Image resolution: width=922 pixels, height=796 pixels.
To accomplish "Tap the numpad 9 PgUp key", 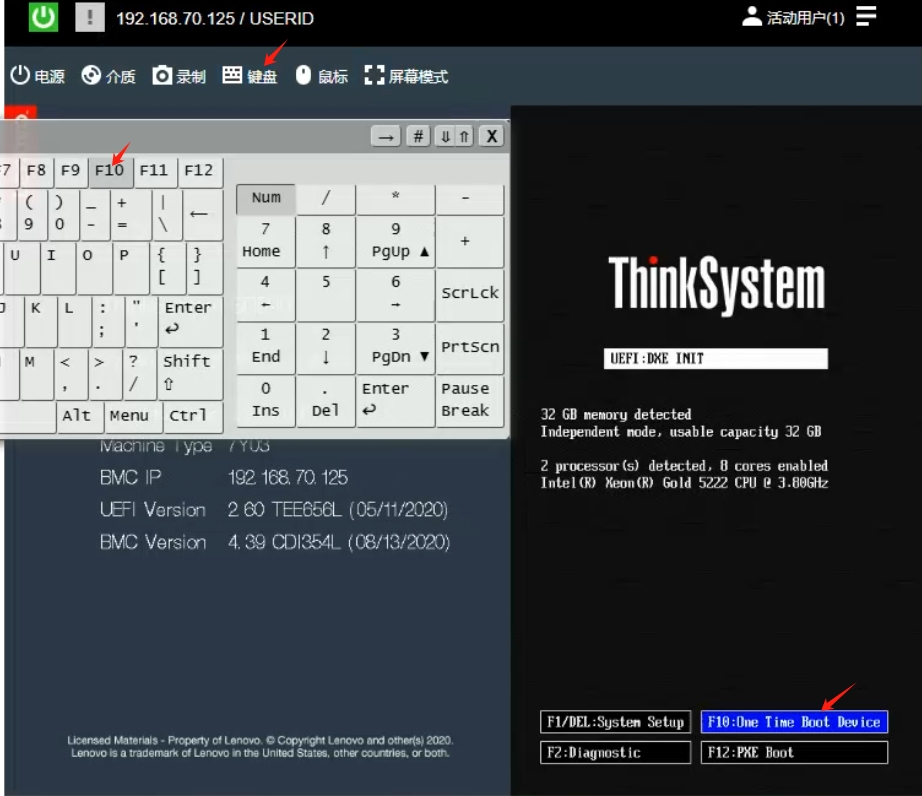I will pyautogui.click(x=396, y=242).
